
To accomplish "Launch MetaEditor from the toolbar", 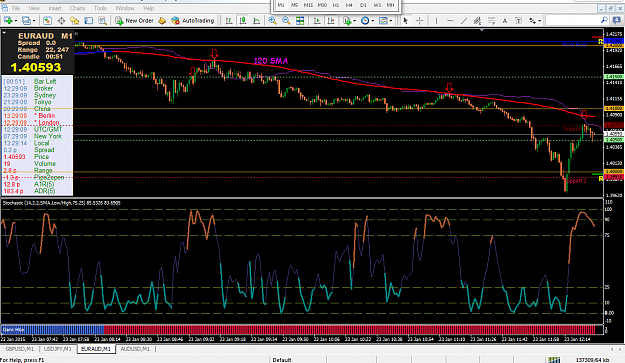I will (x=162, y=21).
